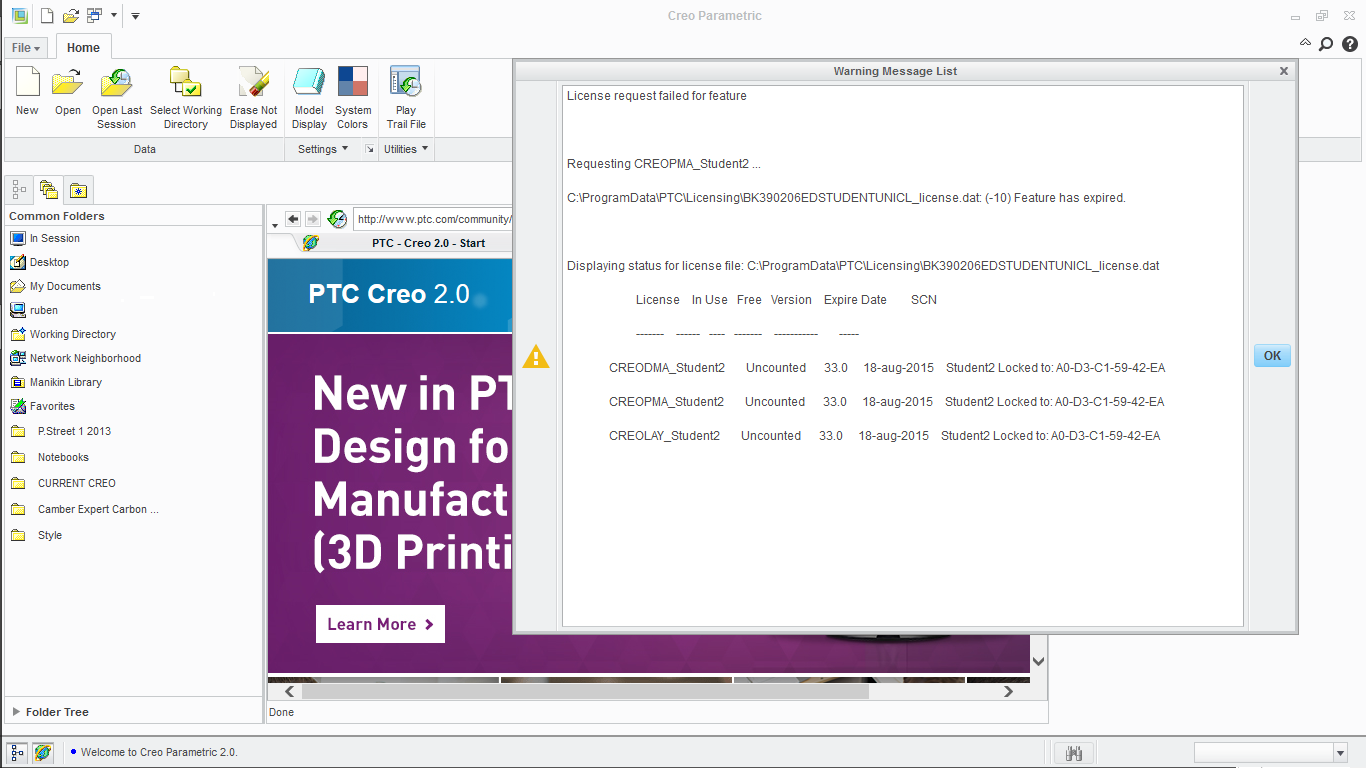Switch to Folder Browser navigator tab
The image size is (1366, 768).
[49, 189]
